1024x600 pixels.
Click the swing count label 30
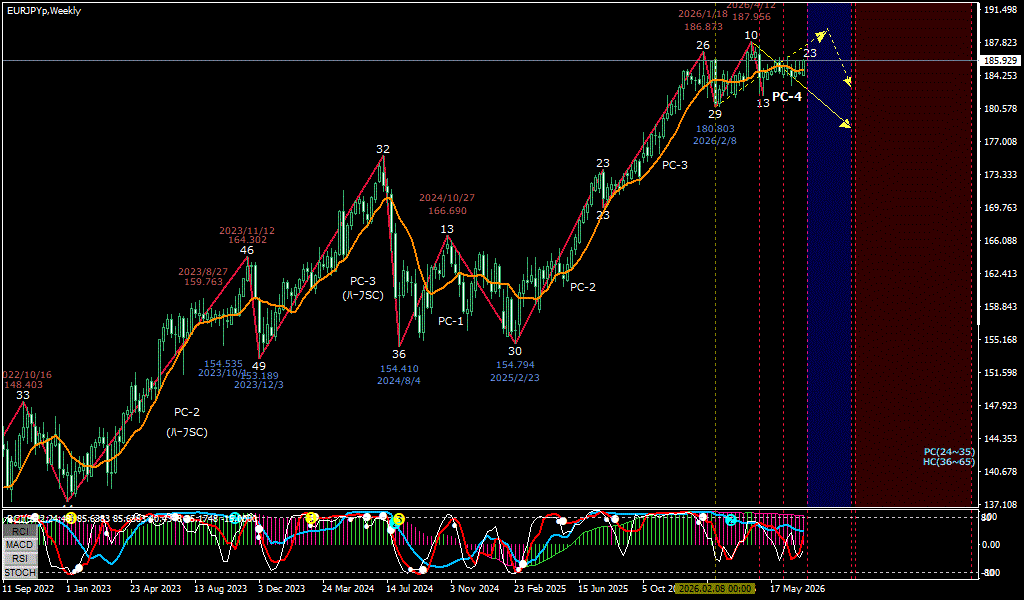515,351
